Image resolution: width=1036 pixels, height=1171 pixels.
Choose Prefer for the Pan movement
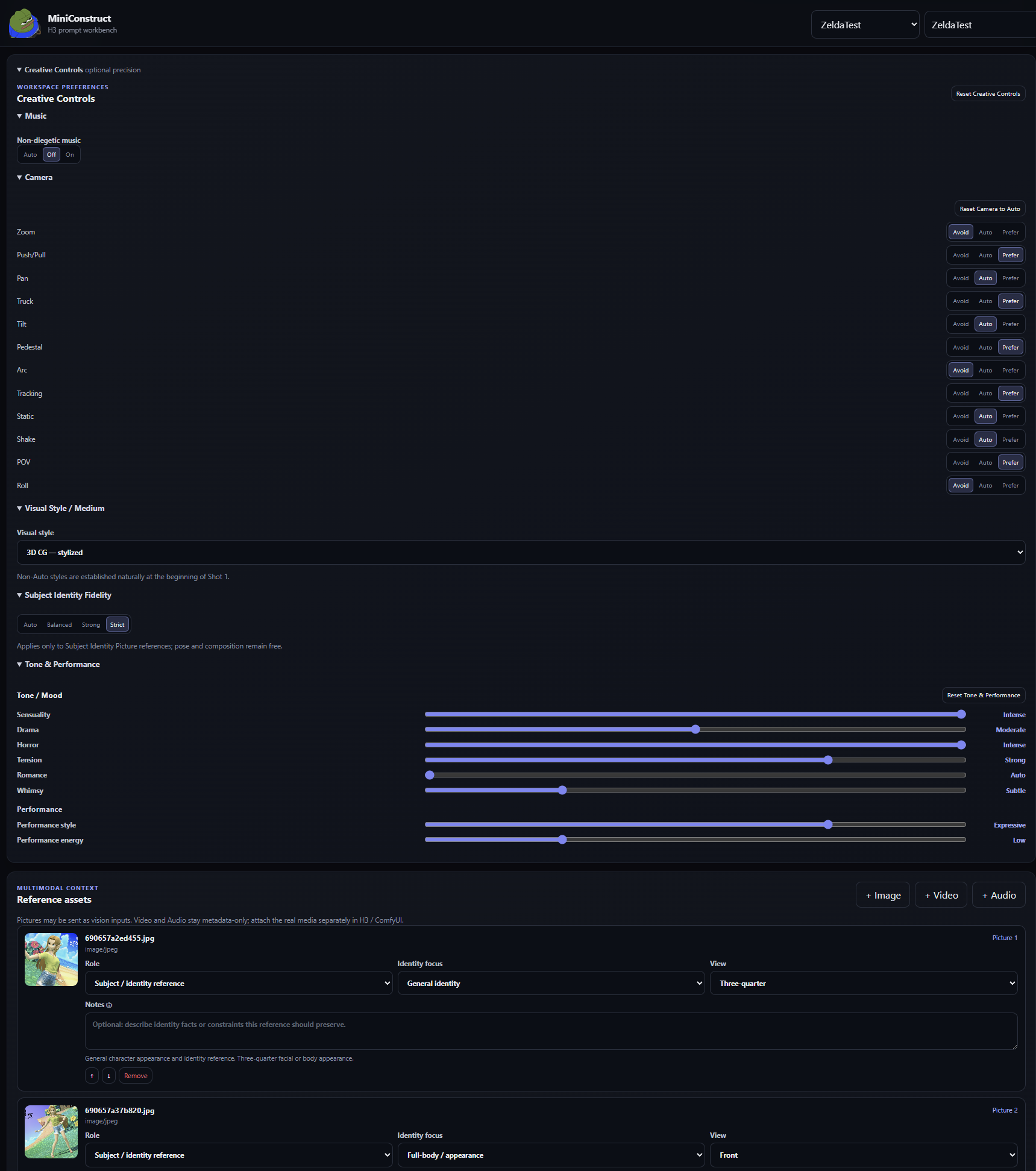tap(1011, 278)
